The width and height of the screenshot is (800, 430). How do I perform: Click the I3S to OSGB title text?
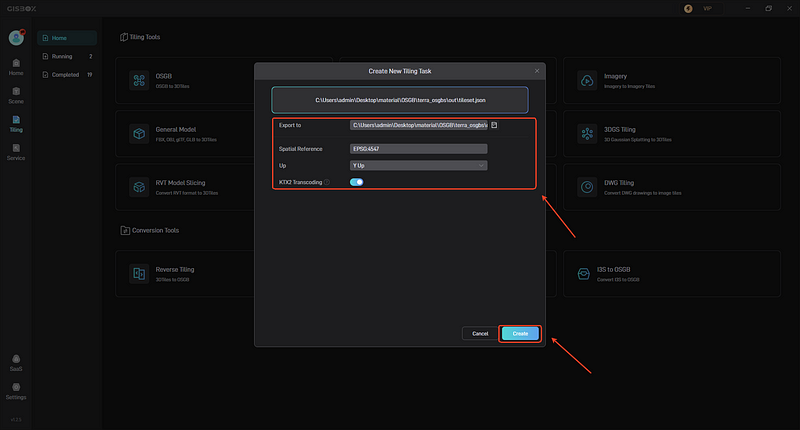613,269
